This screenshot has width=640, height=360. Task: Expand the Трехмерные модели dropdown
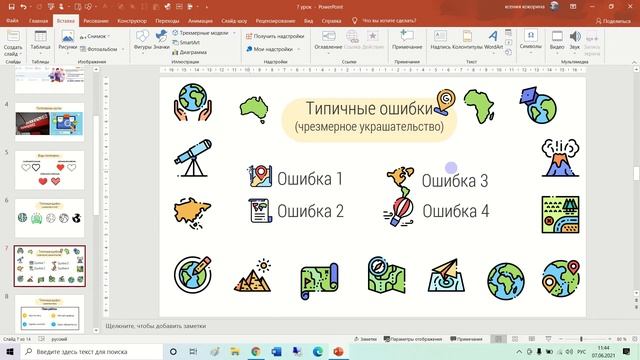click(234, 33)
